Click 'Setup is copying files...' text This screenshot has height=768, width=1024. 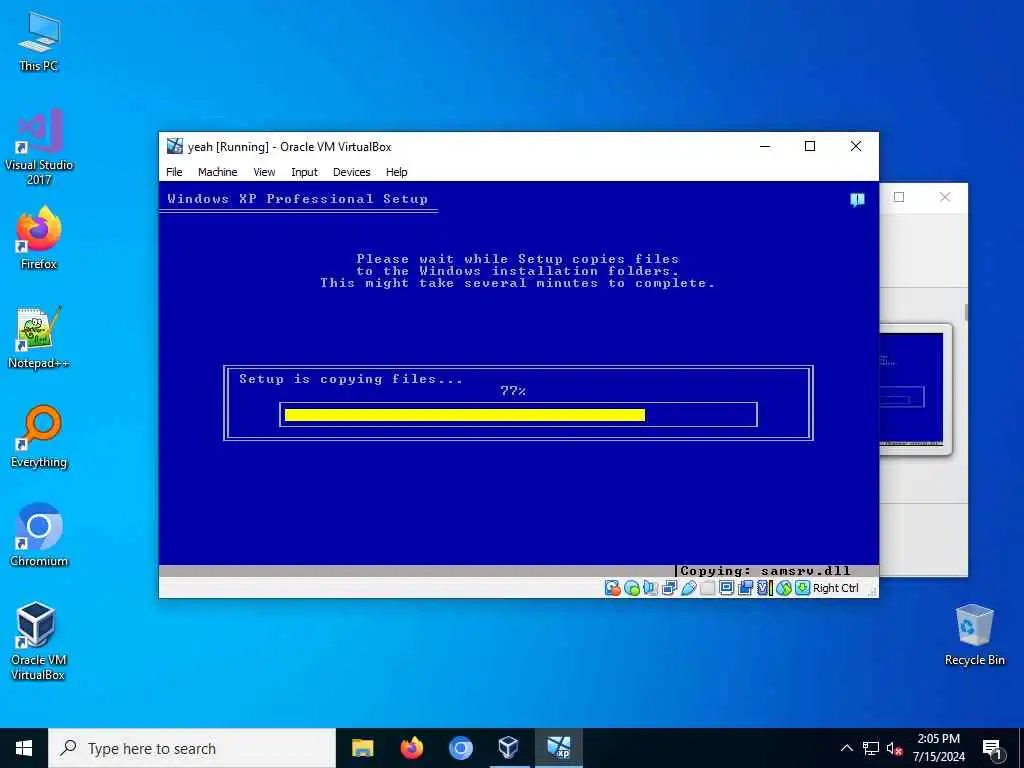click(x=351, y=379)
